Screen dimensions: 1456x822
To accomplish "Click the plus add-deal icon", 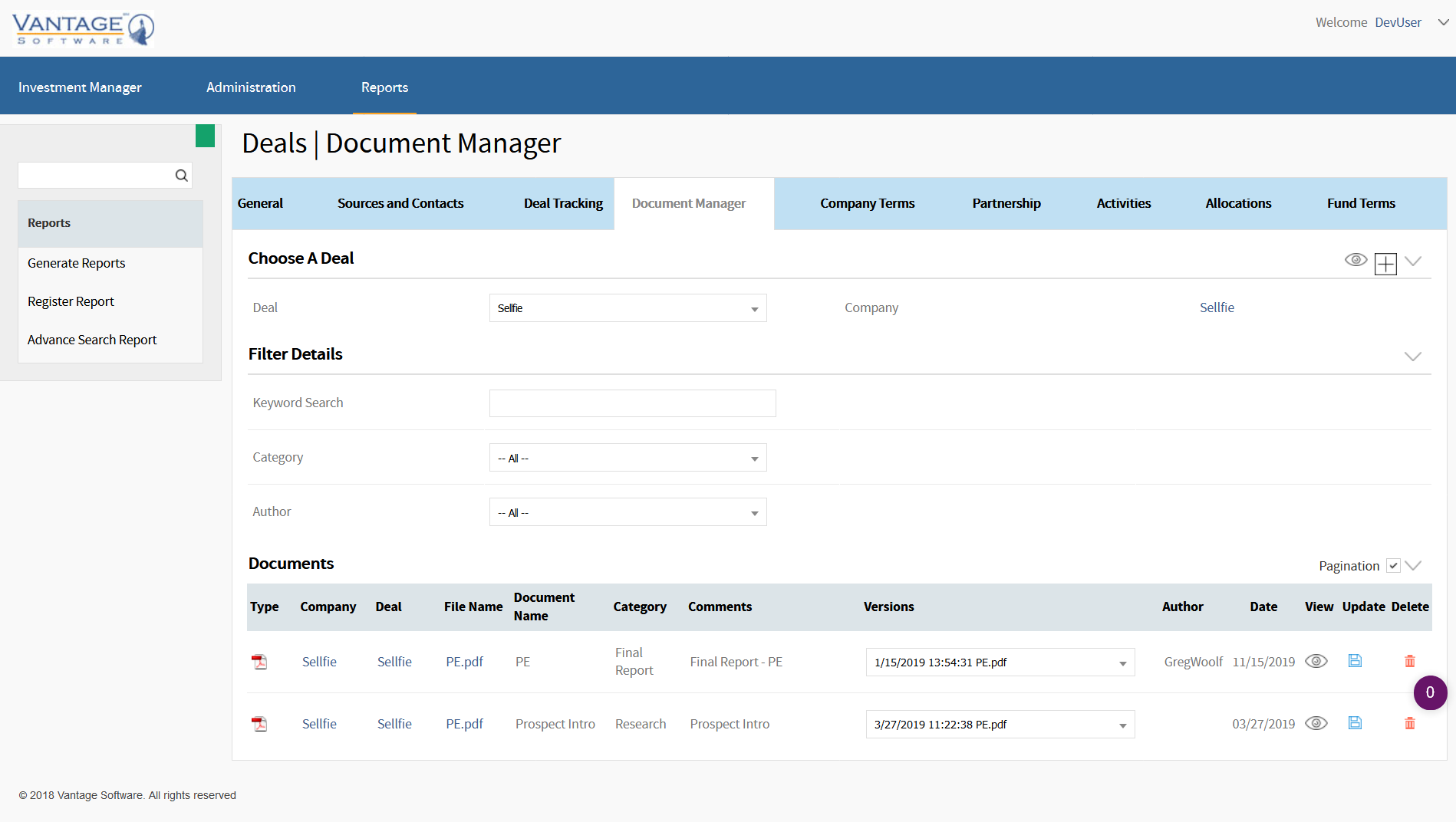I will click(1385, 263).
